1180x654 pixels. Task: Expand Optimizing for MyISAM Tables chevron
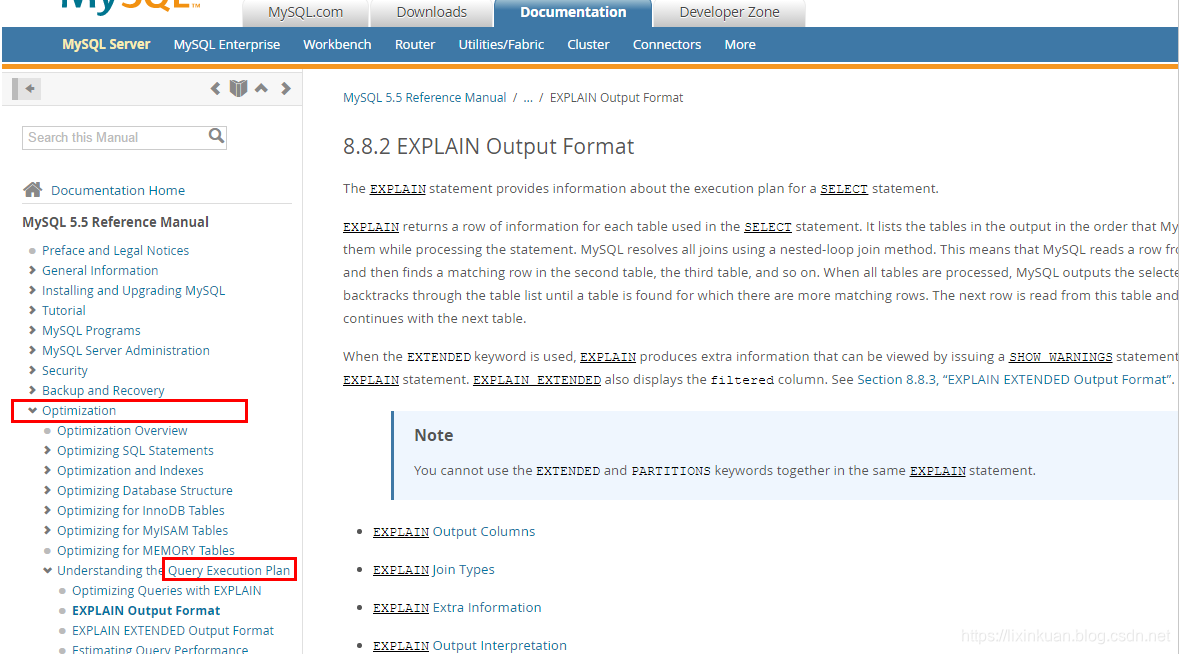coord(47,531)
